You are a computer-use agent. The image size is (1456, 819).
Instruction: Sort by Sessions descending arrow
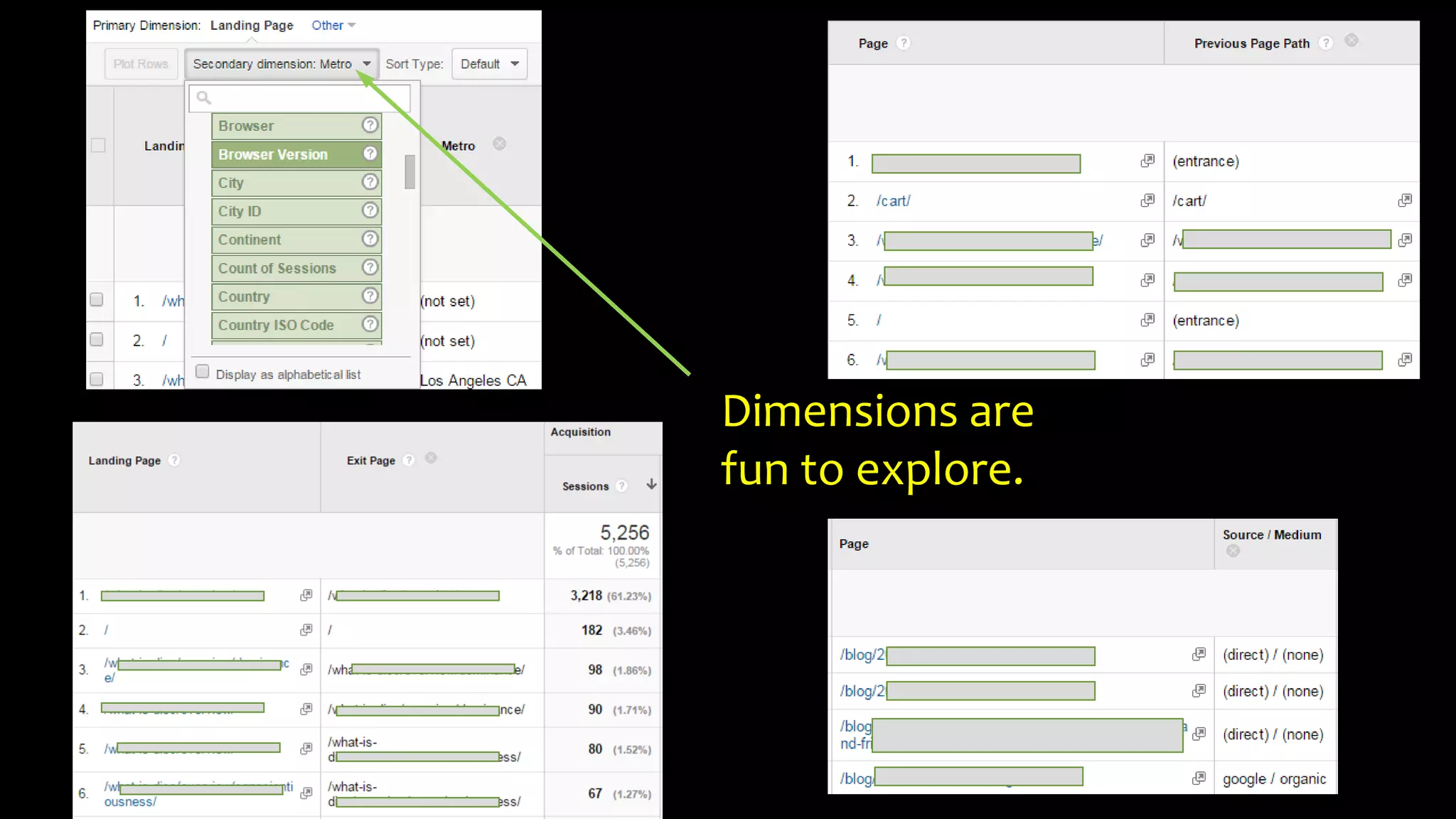click(x=651, y=484)
